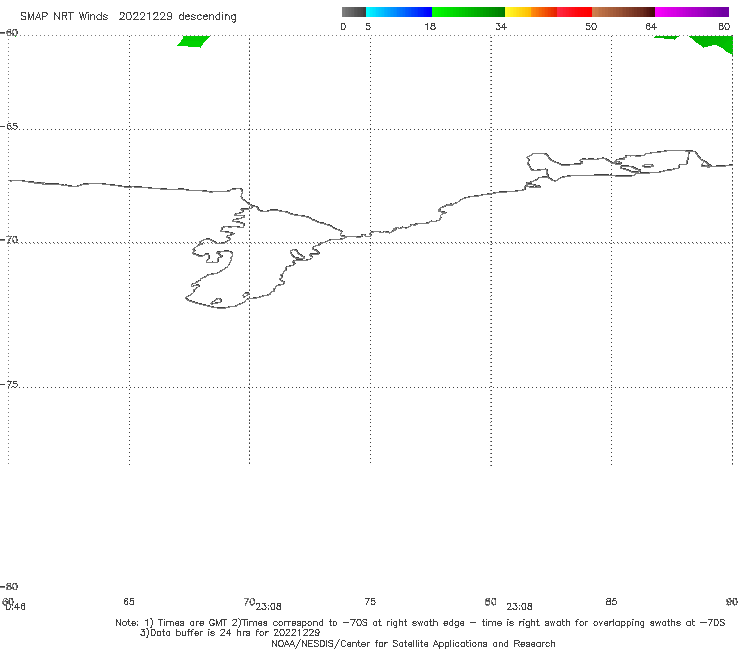Click the longitude label "75" on the bottom axis
740x650 pixels.
click(370, 601)
